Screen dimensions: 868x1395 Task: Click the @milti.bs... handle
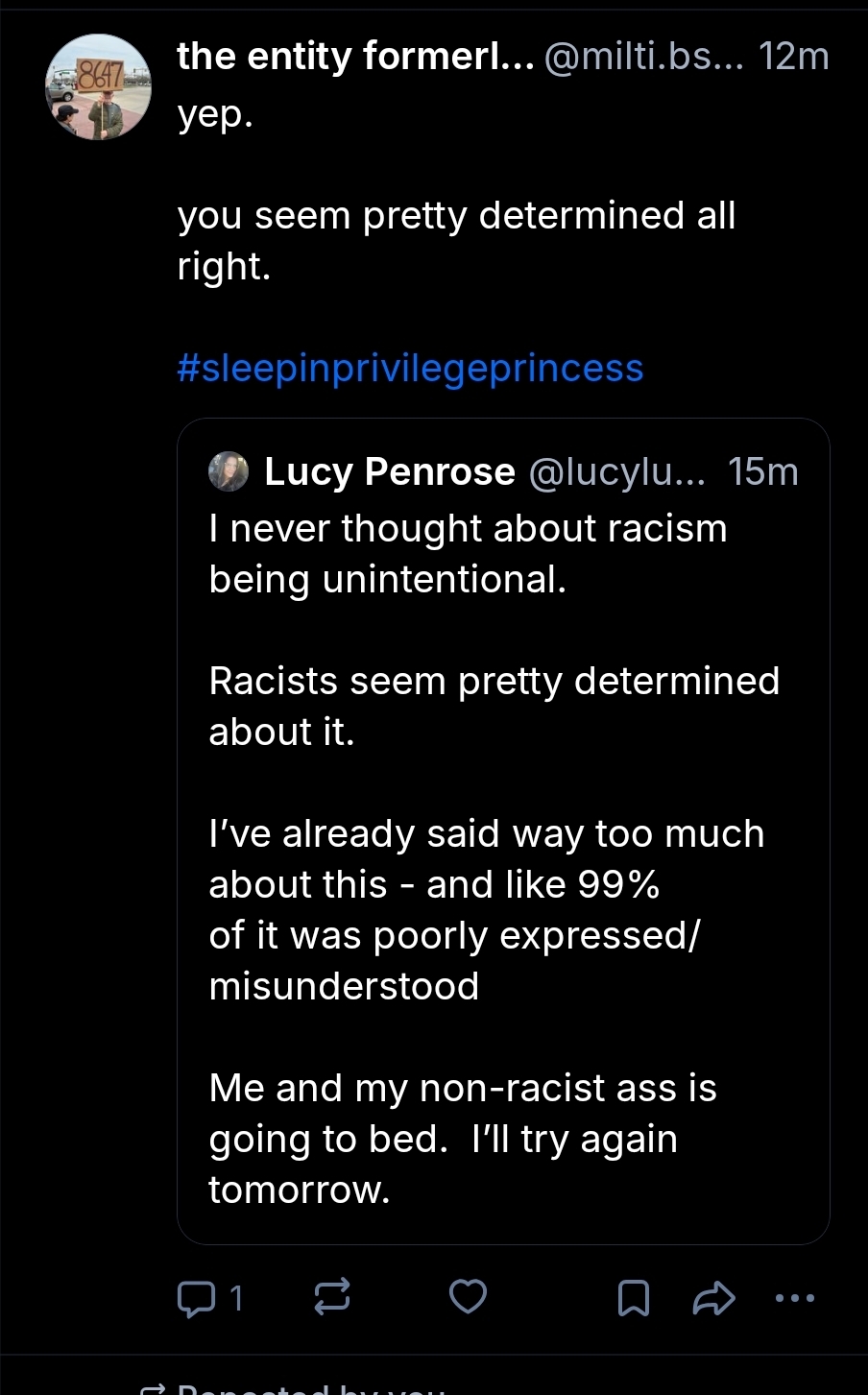click(x=643, y=57)
